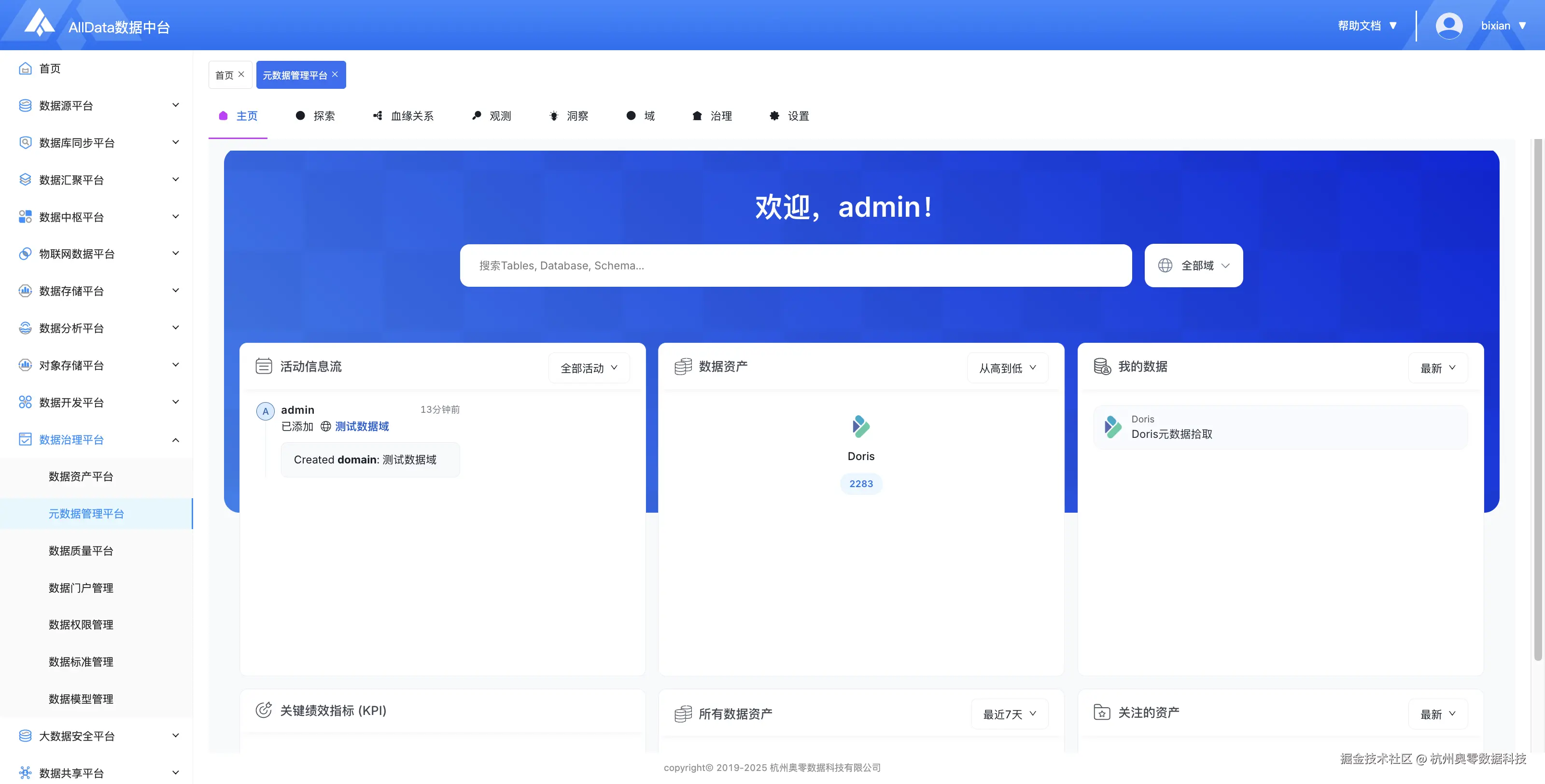Click the 洞察 insights lightbulb icon
The width and height of the screenshot is (1545, 784).
tap(554, 115)
